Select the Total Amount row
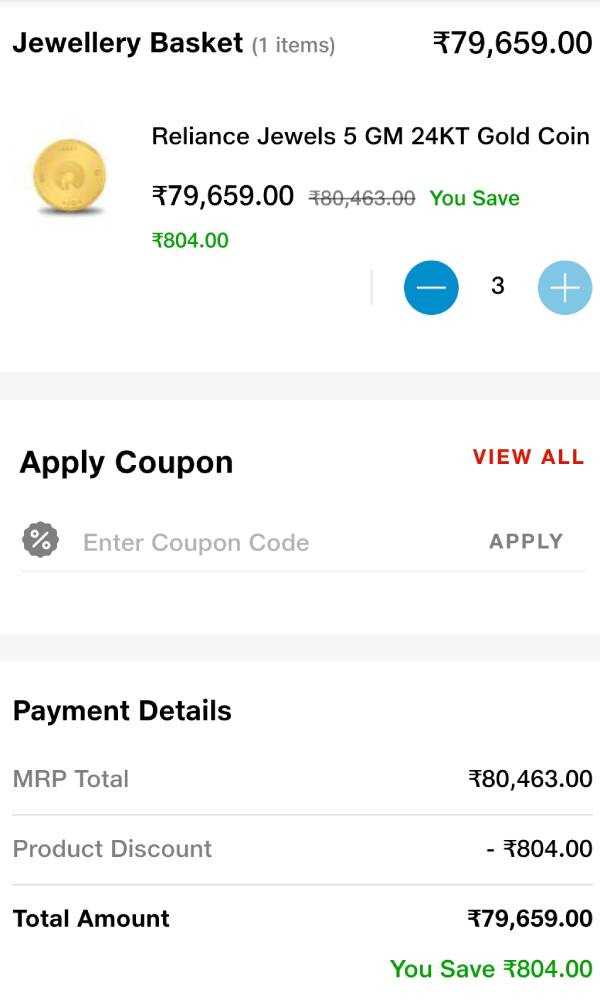The height and width of the screenshot is (1000, 600). coord(300,919)
